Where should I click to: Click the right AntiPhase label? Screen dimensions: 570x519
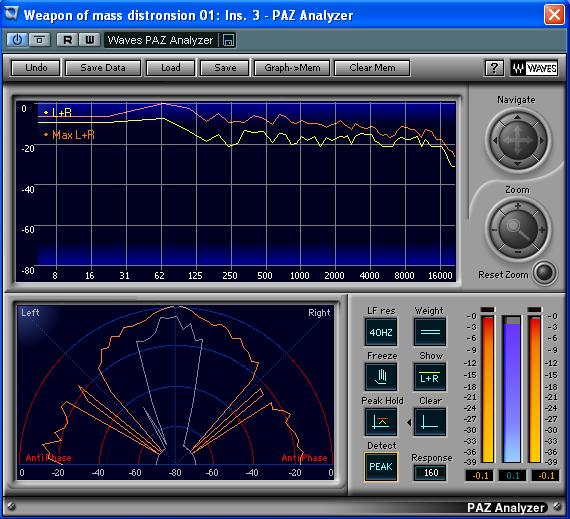tap(304, 458)
